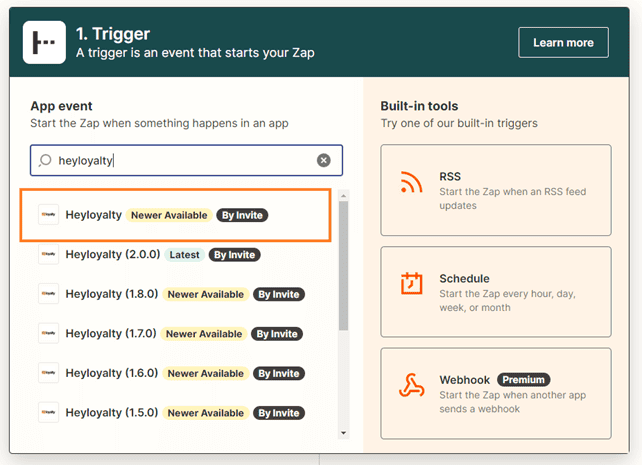Viewport: 642px width, 465px height.
Task: Click the Heyloyalty (2.0.0) app logo
Action: (48, 255)
